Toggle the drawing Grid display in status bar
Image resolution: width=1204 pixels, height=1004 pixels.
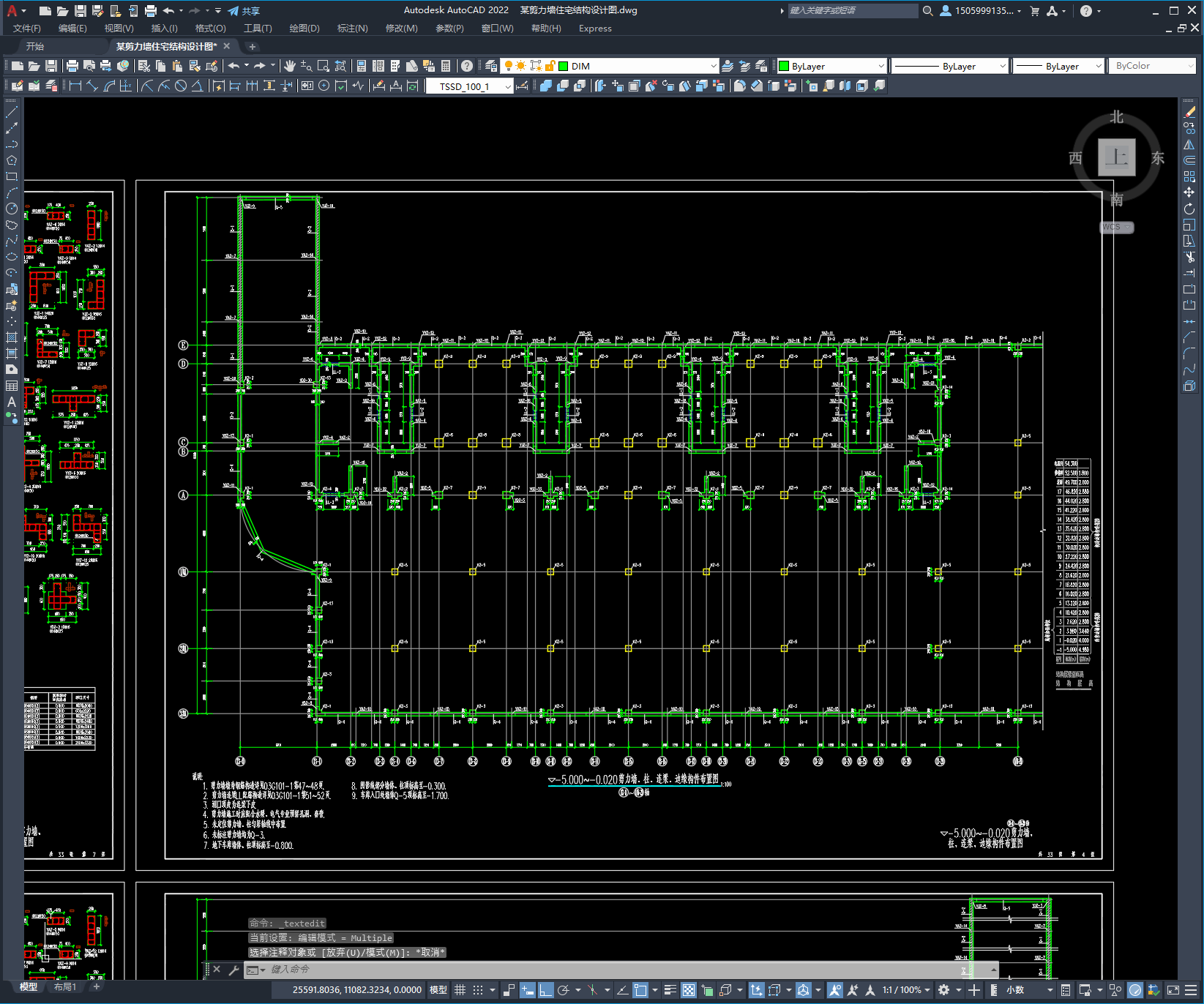tap(460, 990)
